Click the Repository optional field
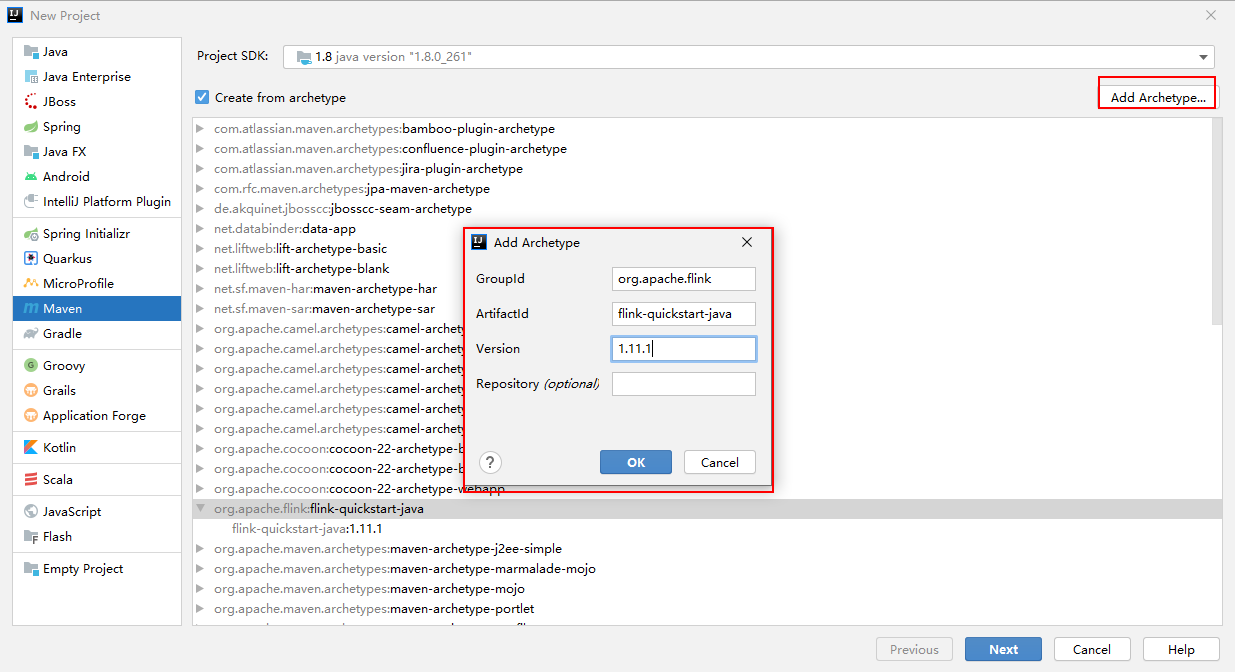Screen dimensions: 1235x672 (684, 384)
